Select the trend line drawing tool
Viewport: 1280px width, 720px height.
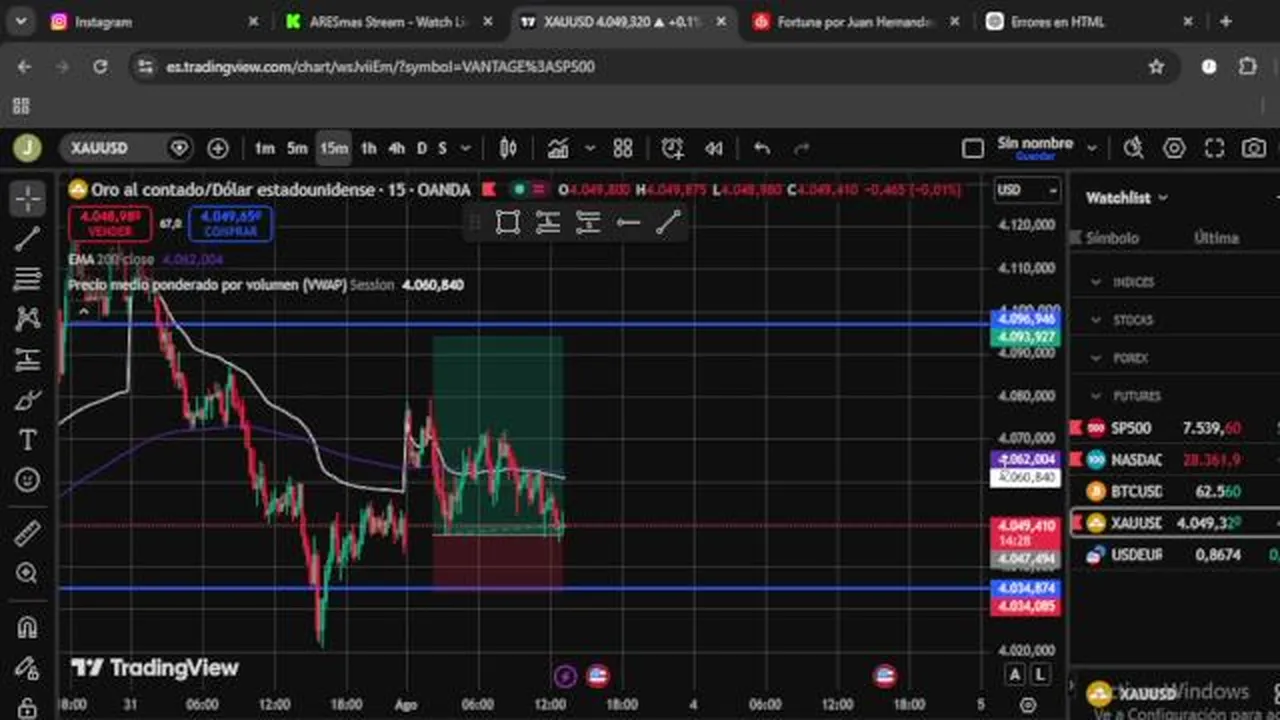[27, 238]
